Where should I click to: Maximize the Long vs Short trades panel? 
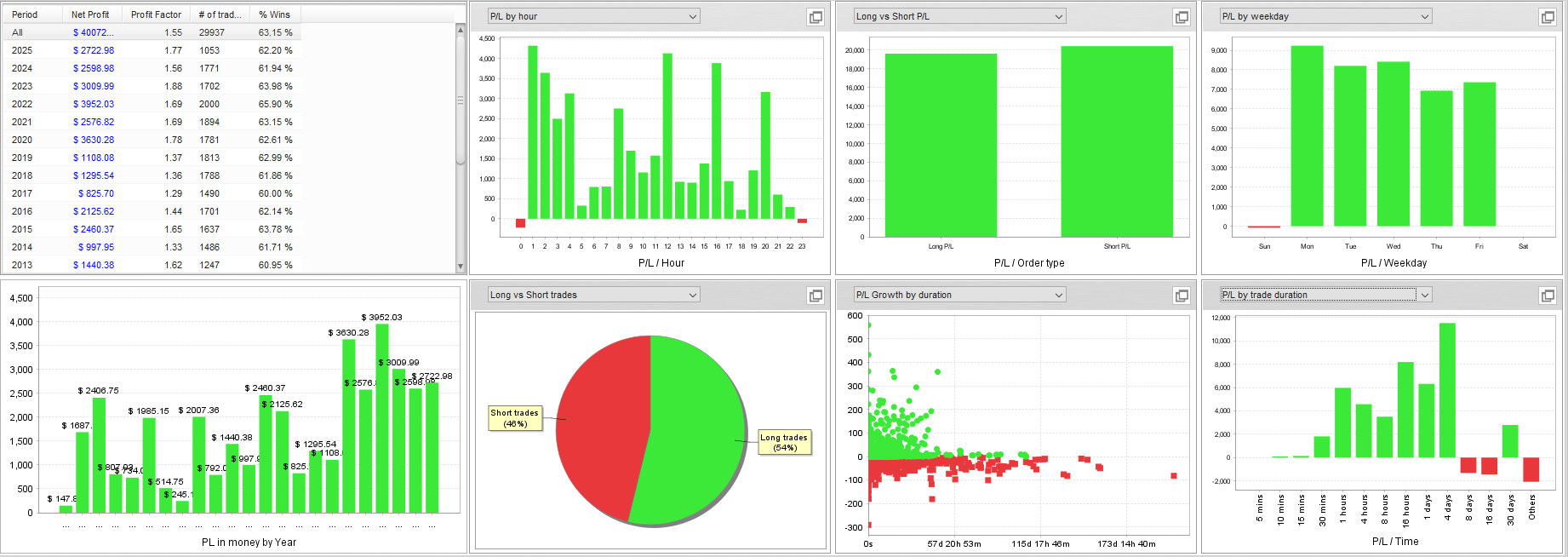tap(815, 296)
